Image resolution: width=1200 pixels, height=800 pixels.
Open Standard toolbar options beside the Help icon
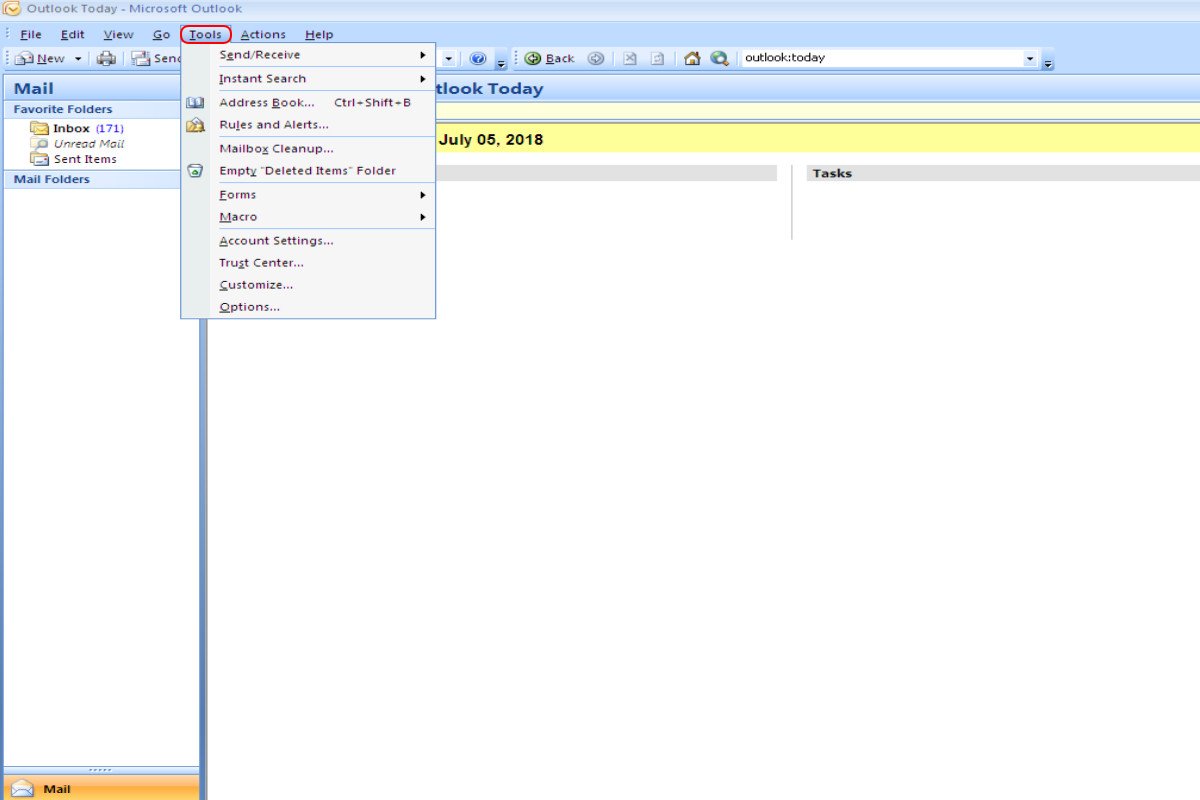(x=501, y=62)
